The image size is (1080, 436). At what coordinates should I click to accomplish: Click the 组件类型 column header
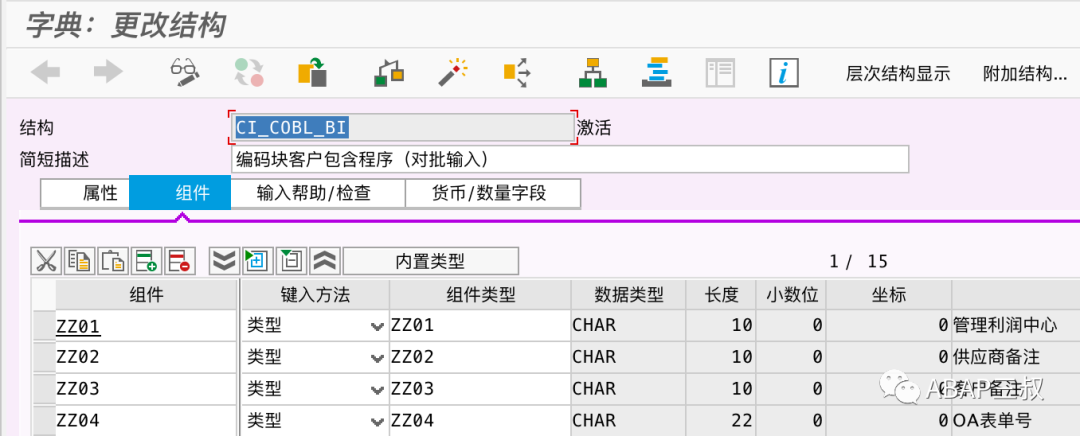pos(479,295)
